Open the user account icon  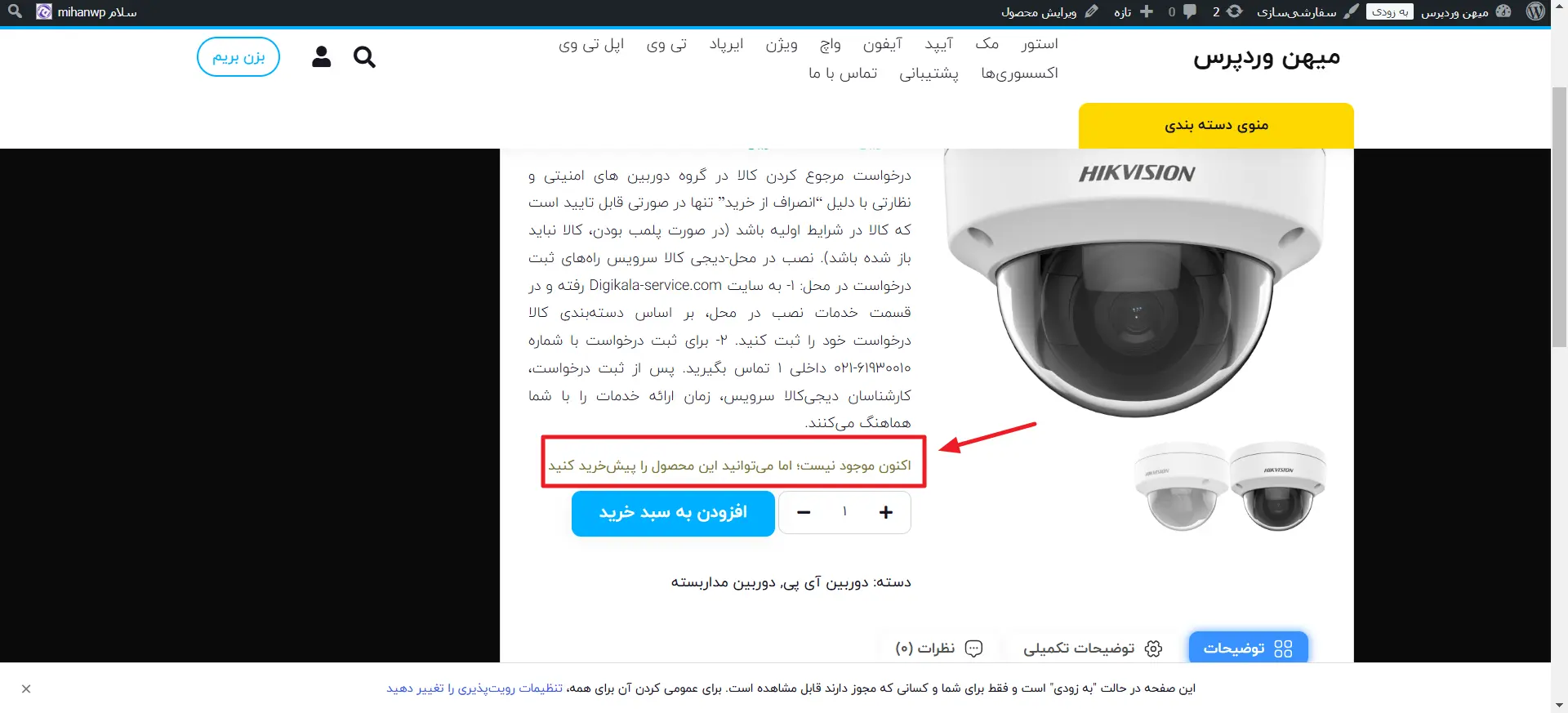point(322,56)
